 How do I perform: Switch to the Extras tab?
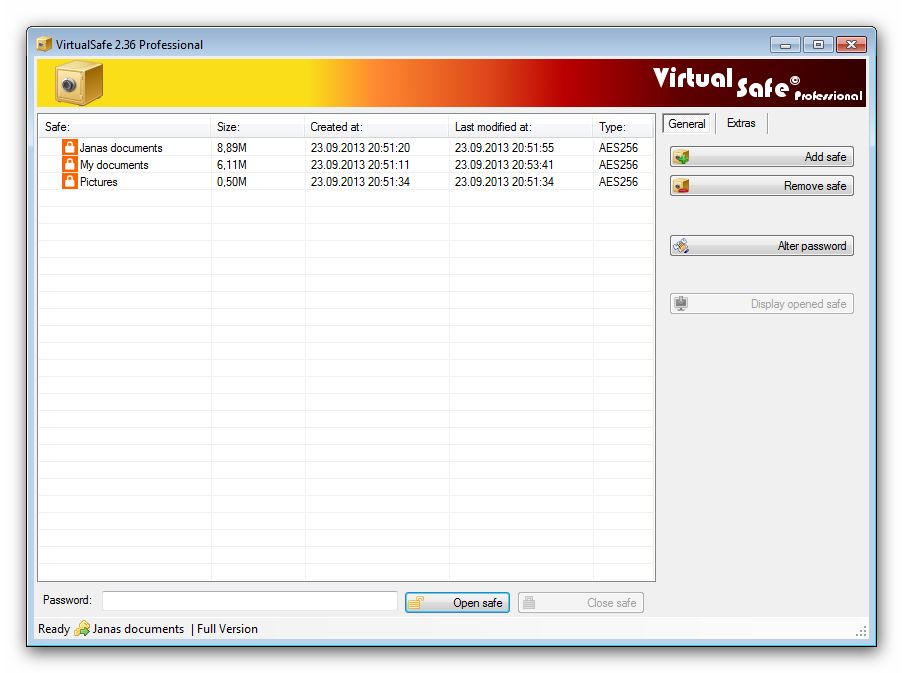741,123
